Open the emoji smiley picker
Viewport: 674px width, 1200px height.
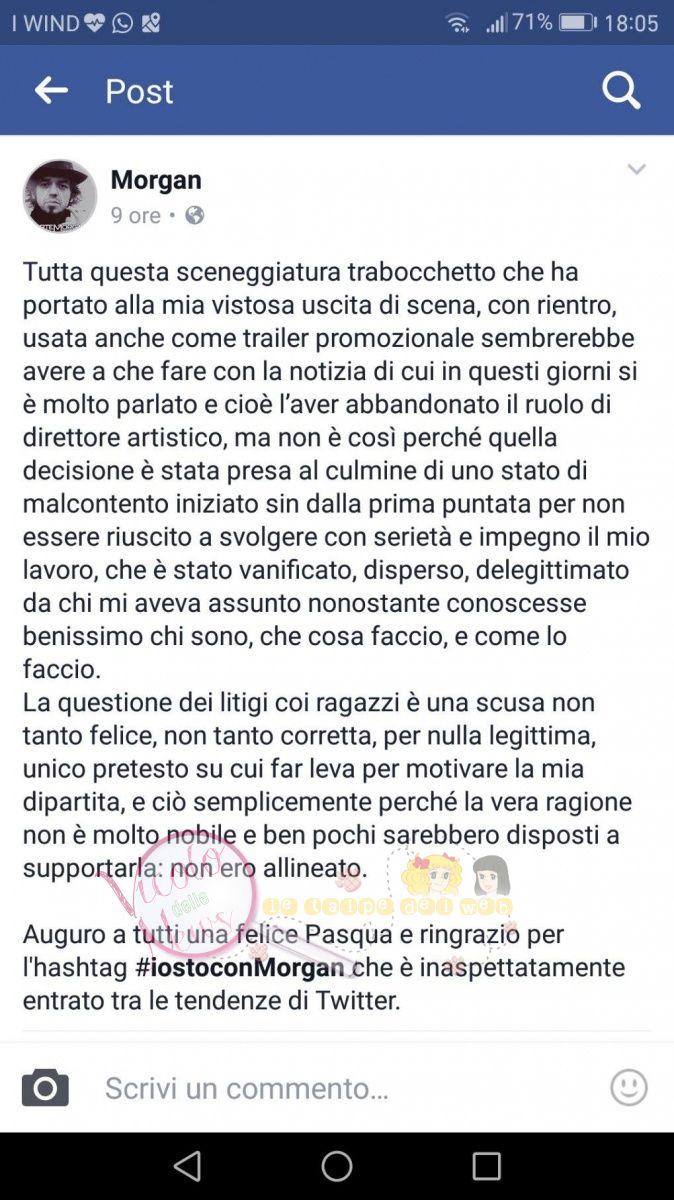[x=629, y=1087]
